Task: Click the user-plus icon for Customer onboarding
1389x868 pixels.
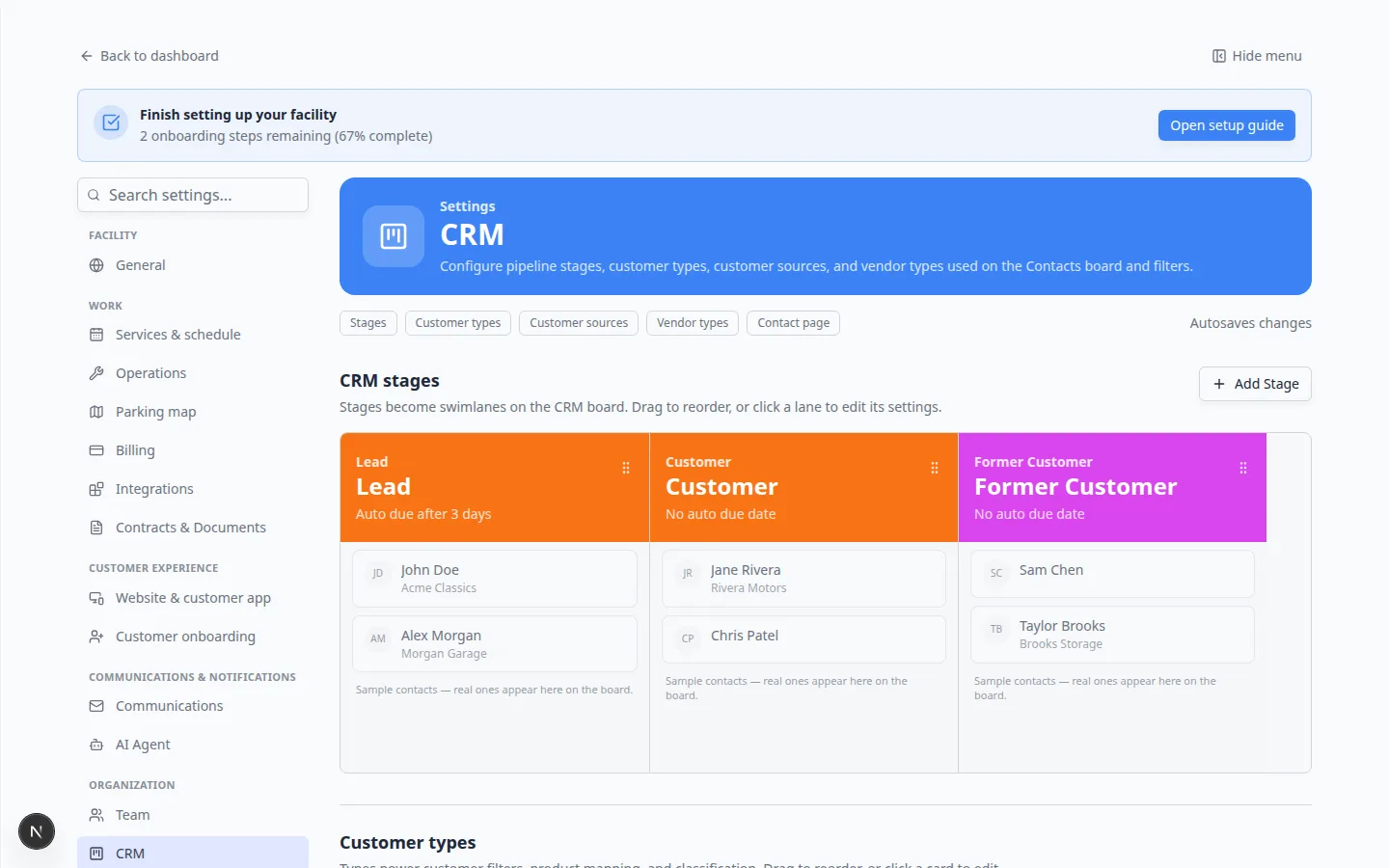Action: pyautogui.click(x=96, y=637)
